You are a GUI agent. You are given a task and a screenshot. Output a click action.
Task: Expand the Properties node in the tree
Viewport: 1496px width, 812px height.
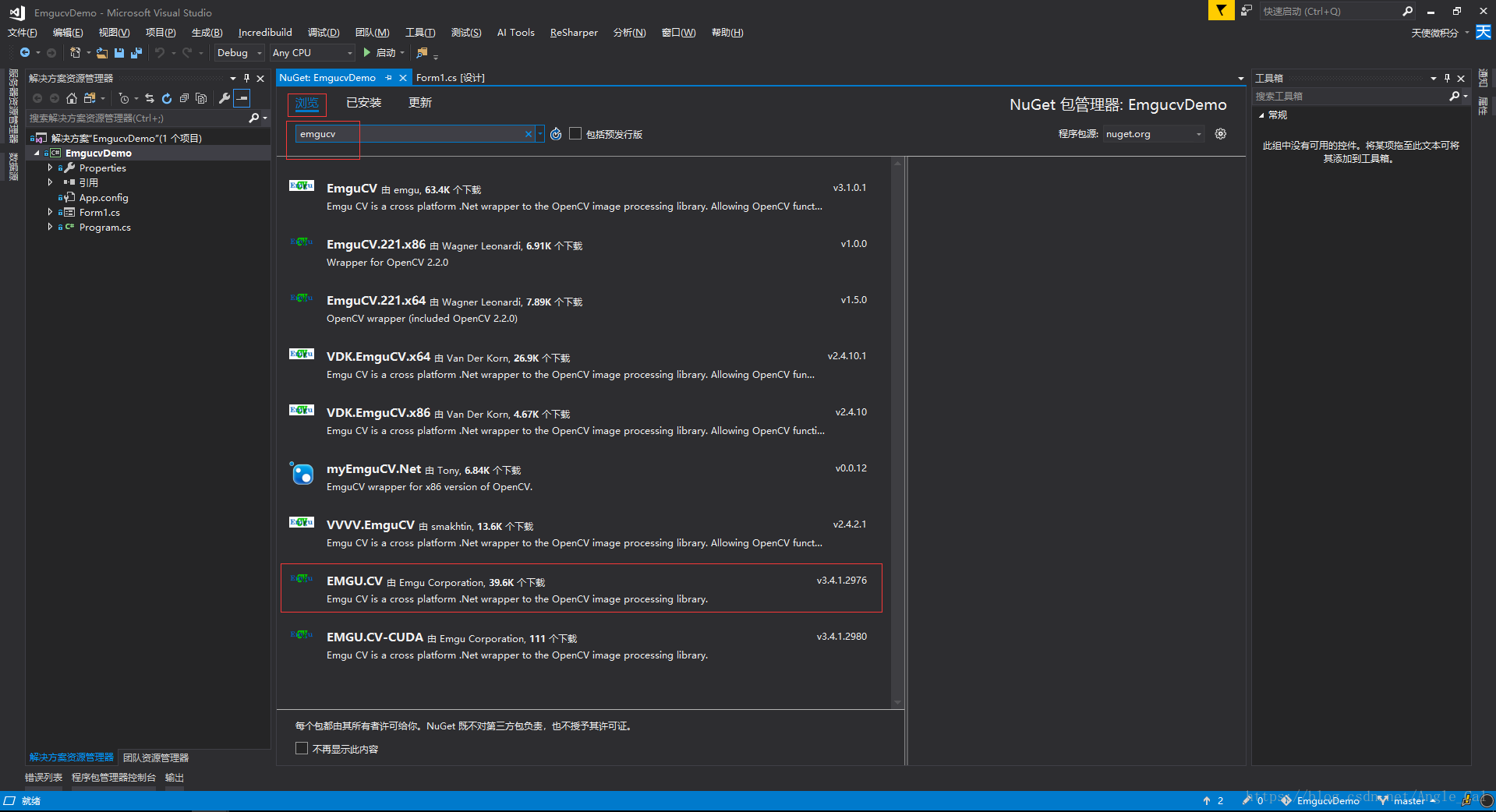(50, 168)
